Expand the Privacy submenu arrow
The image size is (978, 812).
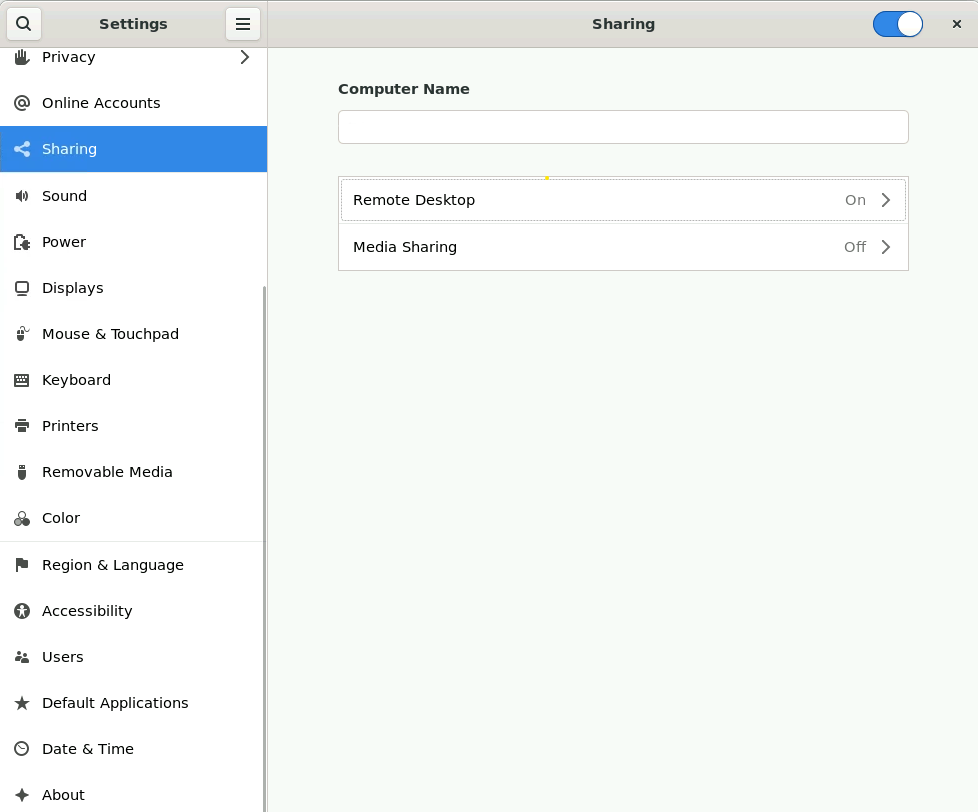tap(245, 57)
